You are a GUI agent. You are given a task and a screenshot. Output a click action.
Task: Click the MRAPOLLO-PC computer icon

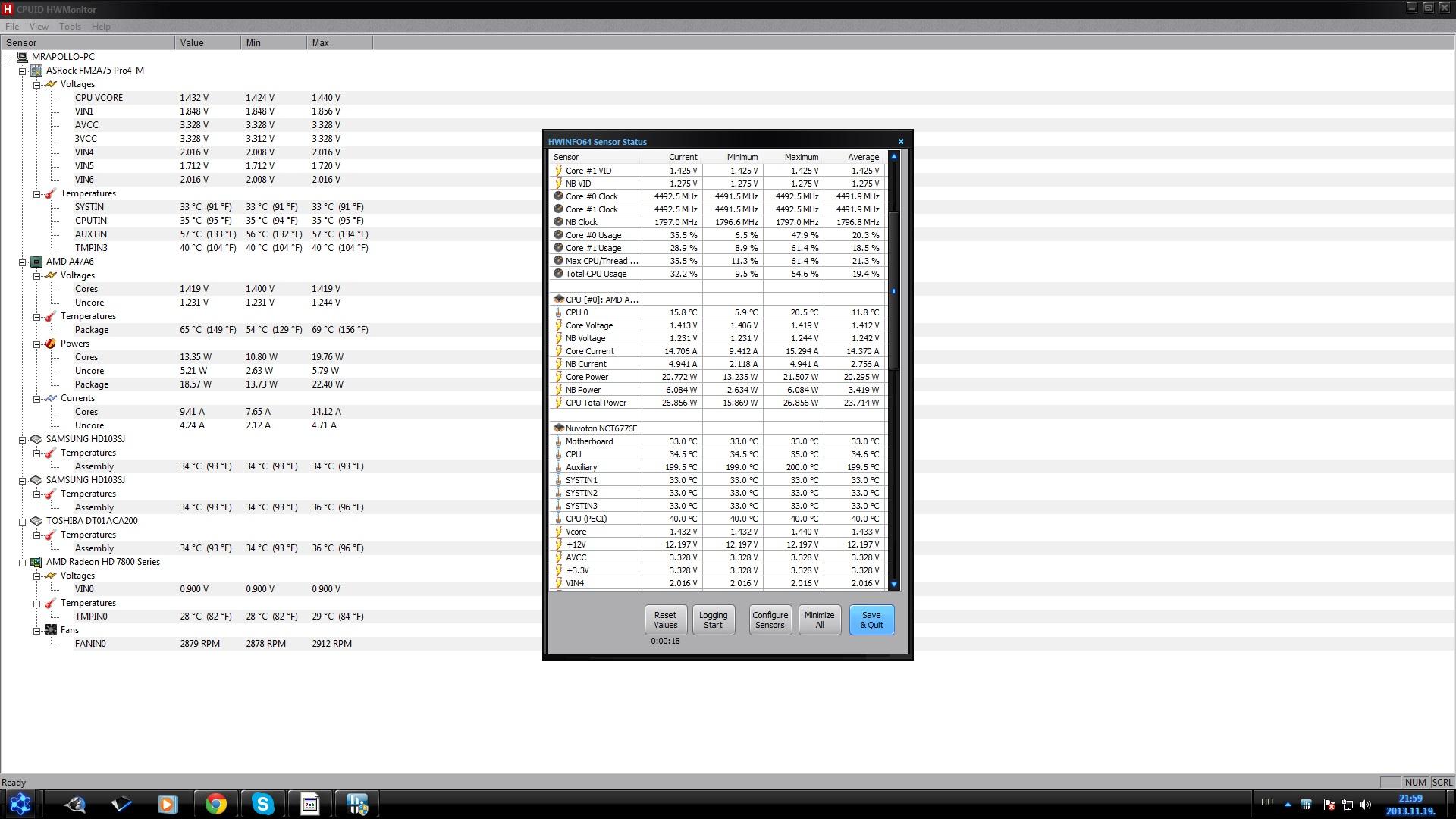coord(22,57)
